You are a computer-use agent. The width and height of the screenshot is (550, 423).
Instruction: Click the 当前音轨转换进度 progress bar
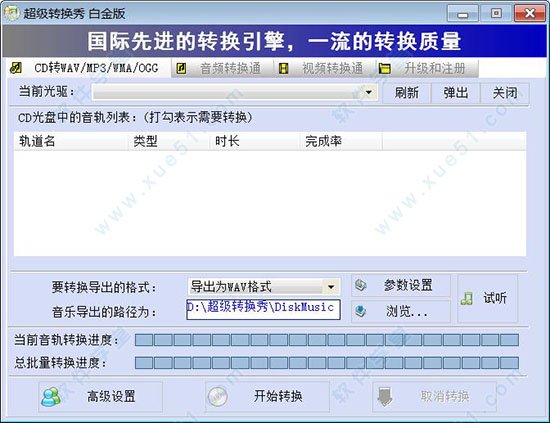click(327, 340)
